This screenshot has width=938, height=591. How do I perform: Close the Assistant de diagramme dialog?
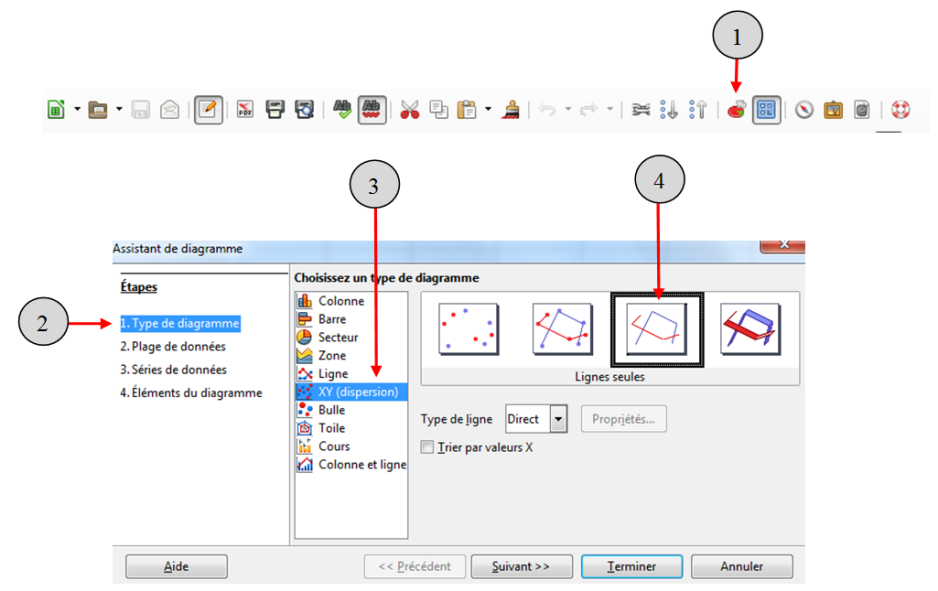click(782, 245)
